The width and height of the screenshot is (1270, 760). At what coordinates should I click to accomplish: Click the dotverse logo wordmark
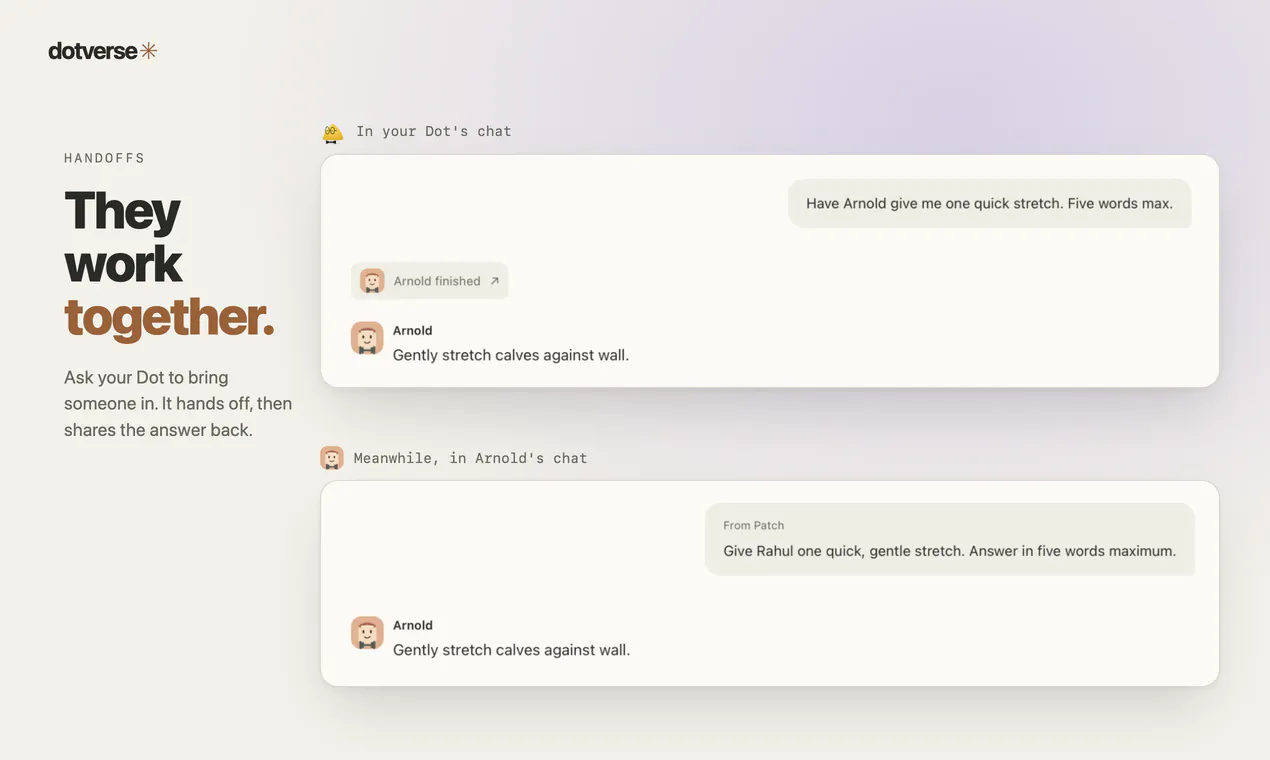93,51
